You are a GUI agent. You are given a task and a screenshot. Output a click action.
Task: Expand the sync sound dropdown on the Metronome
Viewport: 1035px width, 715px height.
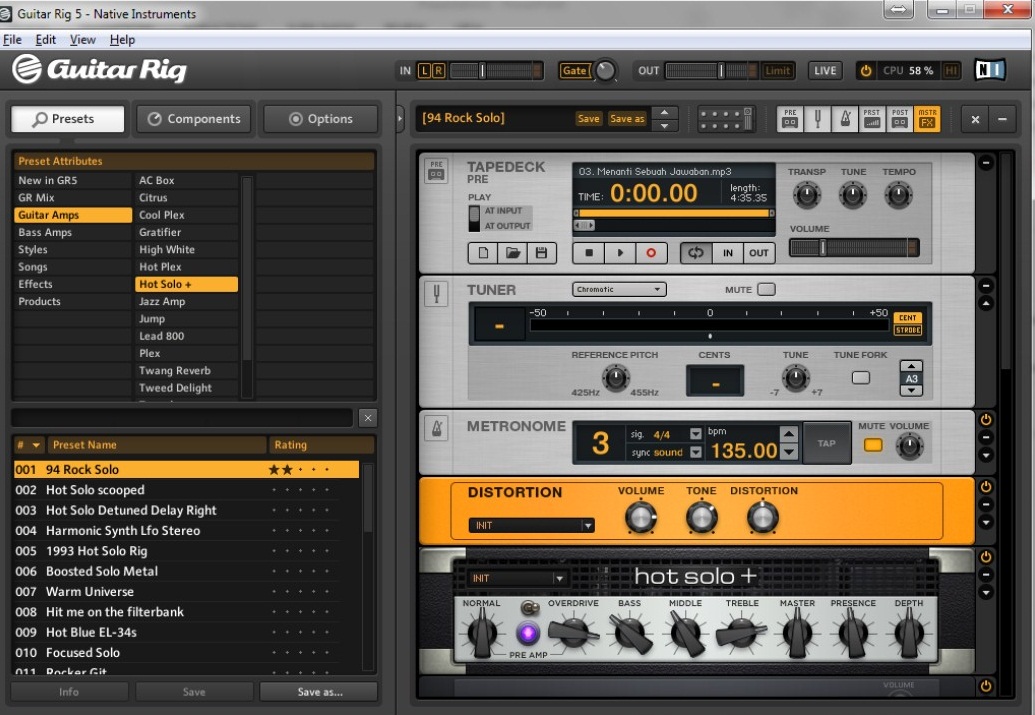(x=696, y=451)
